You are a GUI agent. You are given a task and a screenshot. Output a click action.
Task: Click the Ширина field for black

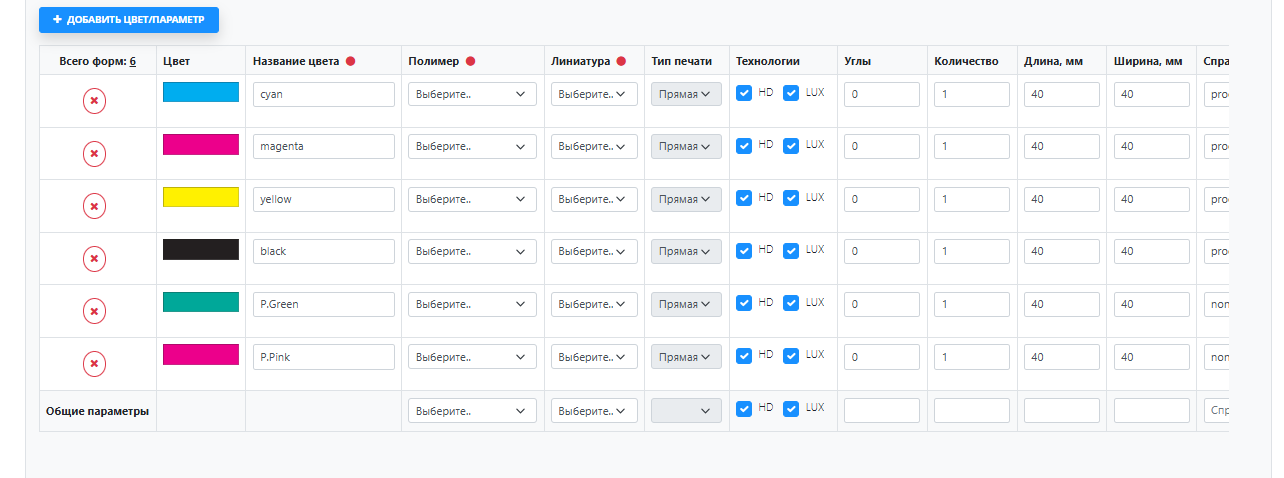point(1152,251)
